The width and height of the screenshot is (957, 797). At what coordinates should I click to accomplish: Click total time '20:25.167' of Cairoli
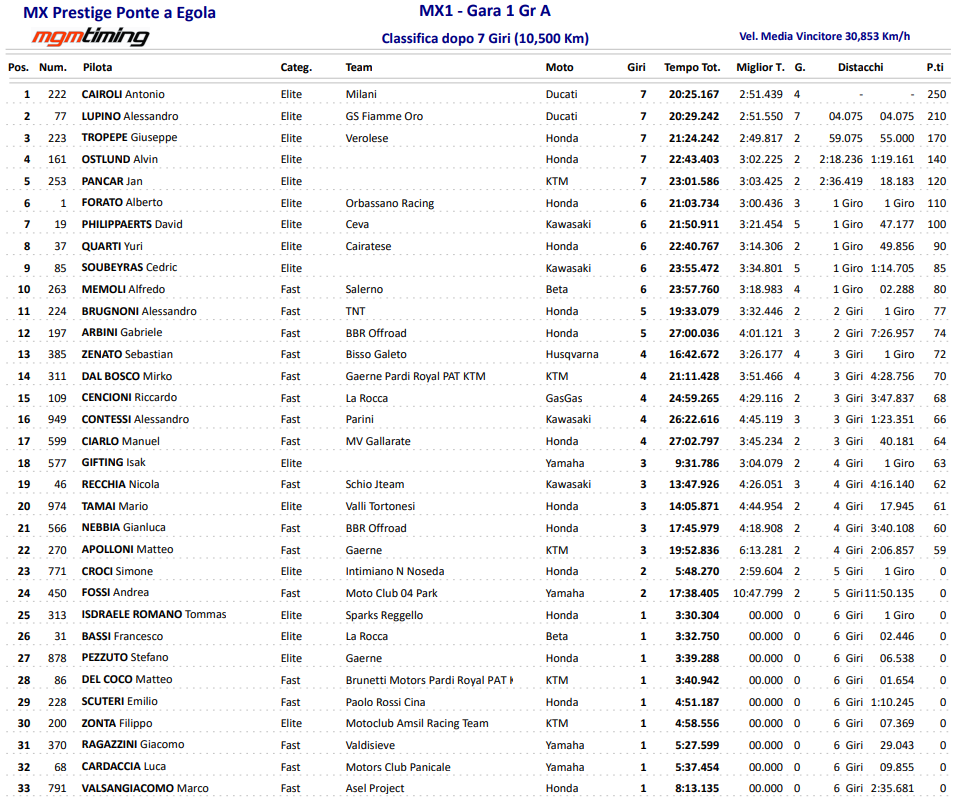point(694,94)
